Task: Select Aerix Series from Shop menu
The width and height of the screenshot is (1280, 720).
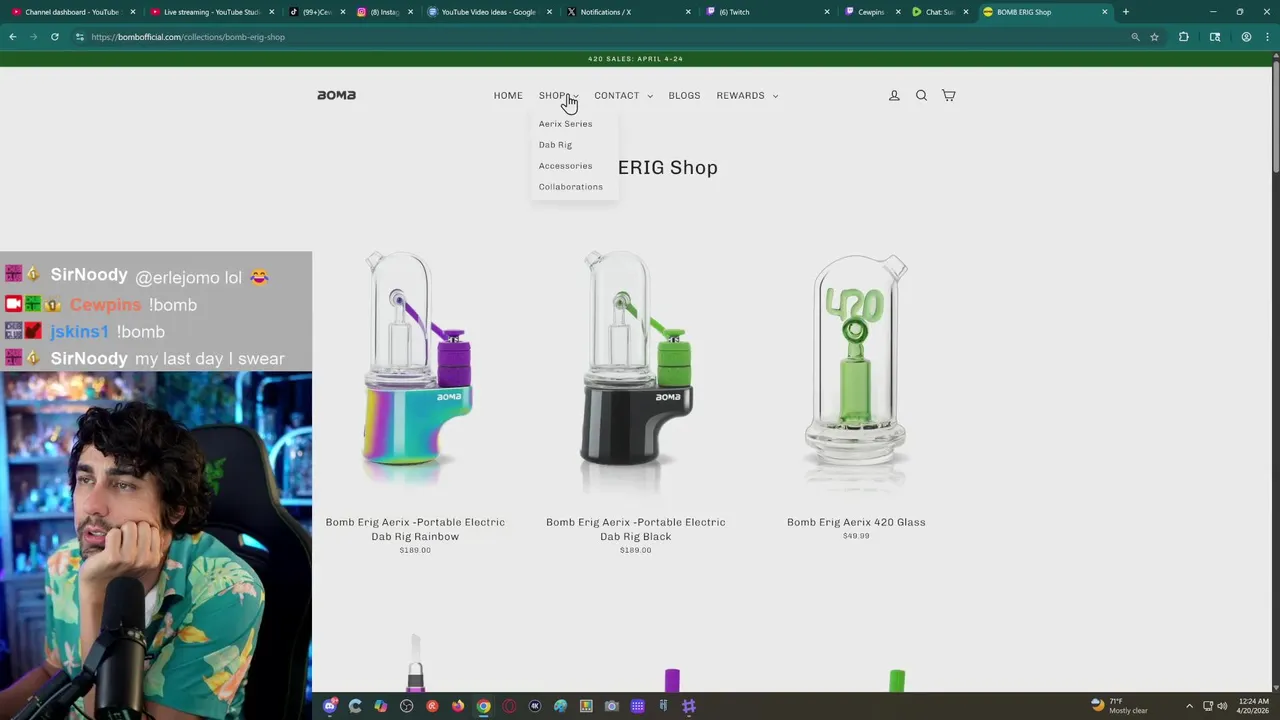Action: (x=565, y=124)
